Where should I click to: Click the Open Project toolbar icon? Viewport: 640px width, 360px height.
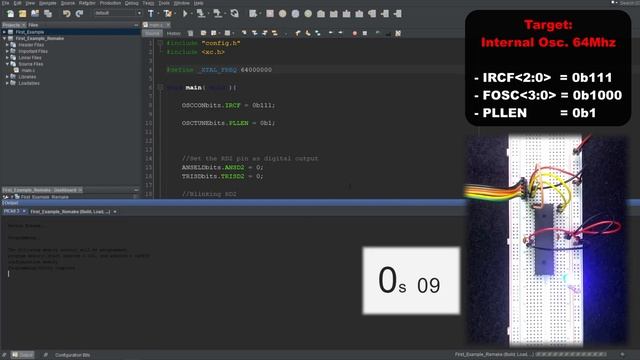click(35, 13)
